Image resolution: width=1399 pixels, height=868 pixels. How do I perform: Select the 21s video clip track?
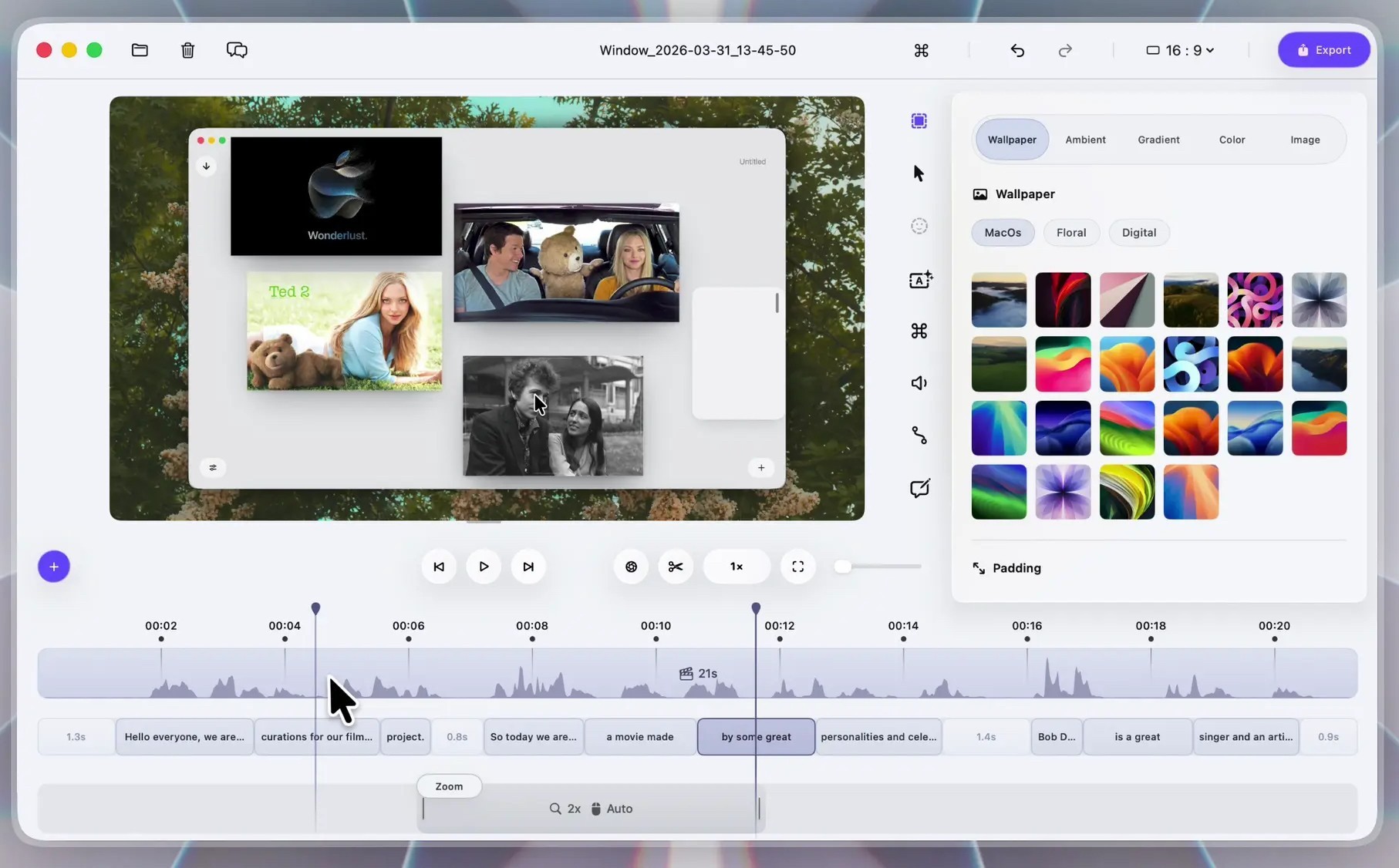(x=697, y=673)
